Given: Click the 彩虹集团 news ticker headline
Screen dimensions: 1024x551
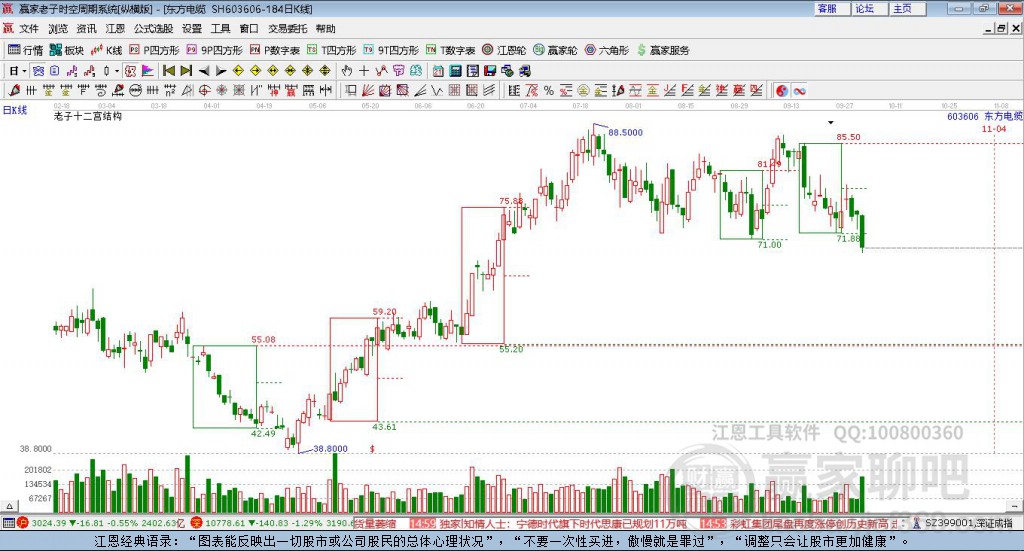Looking at the screenshot, I should [809, 524].
